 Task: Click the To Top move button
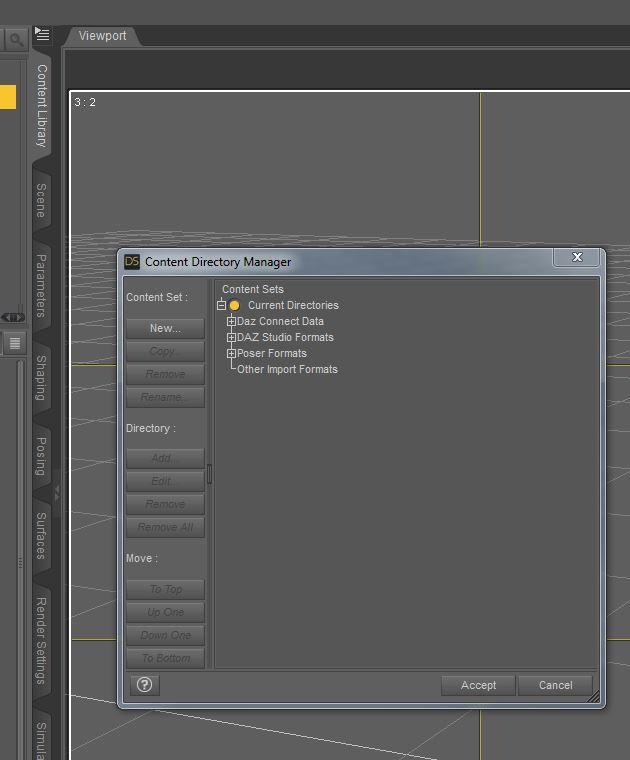165,589
